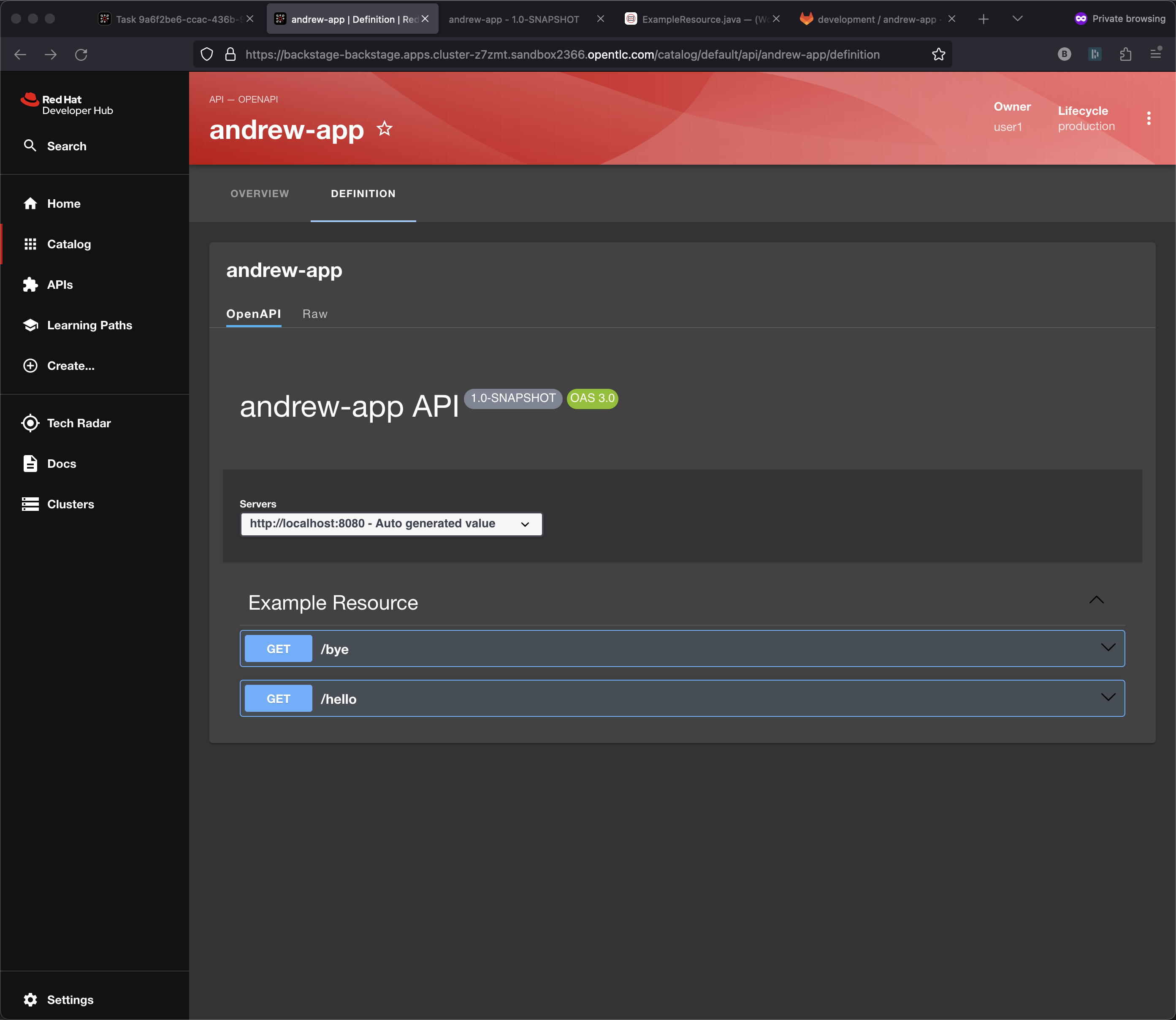Collapse the Example Resource section
Image resolution: width=1176 pixels, height=1020 pixels.
(1096, 600)
